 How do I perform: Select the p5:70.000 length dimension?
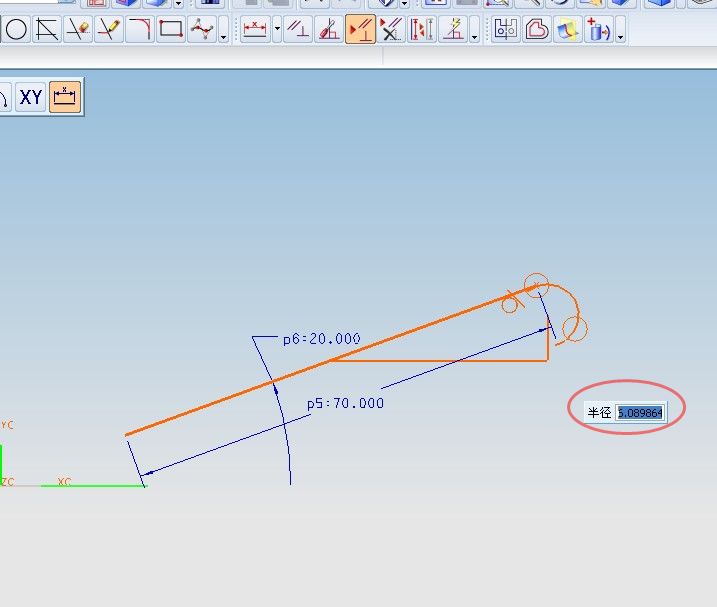[x=345, y=403]
